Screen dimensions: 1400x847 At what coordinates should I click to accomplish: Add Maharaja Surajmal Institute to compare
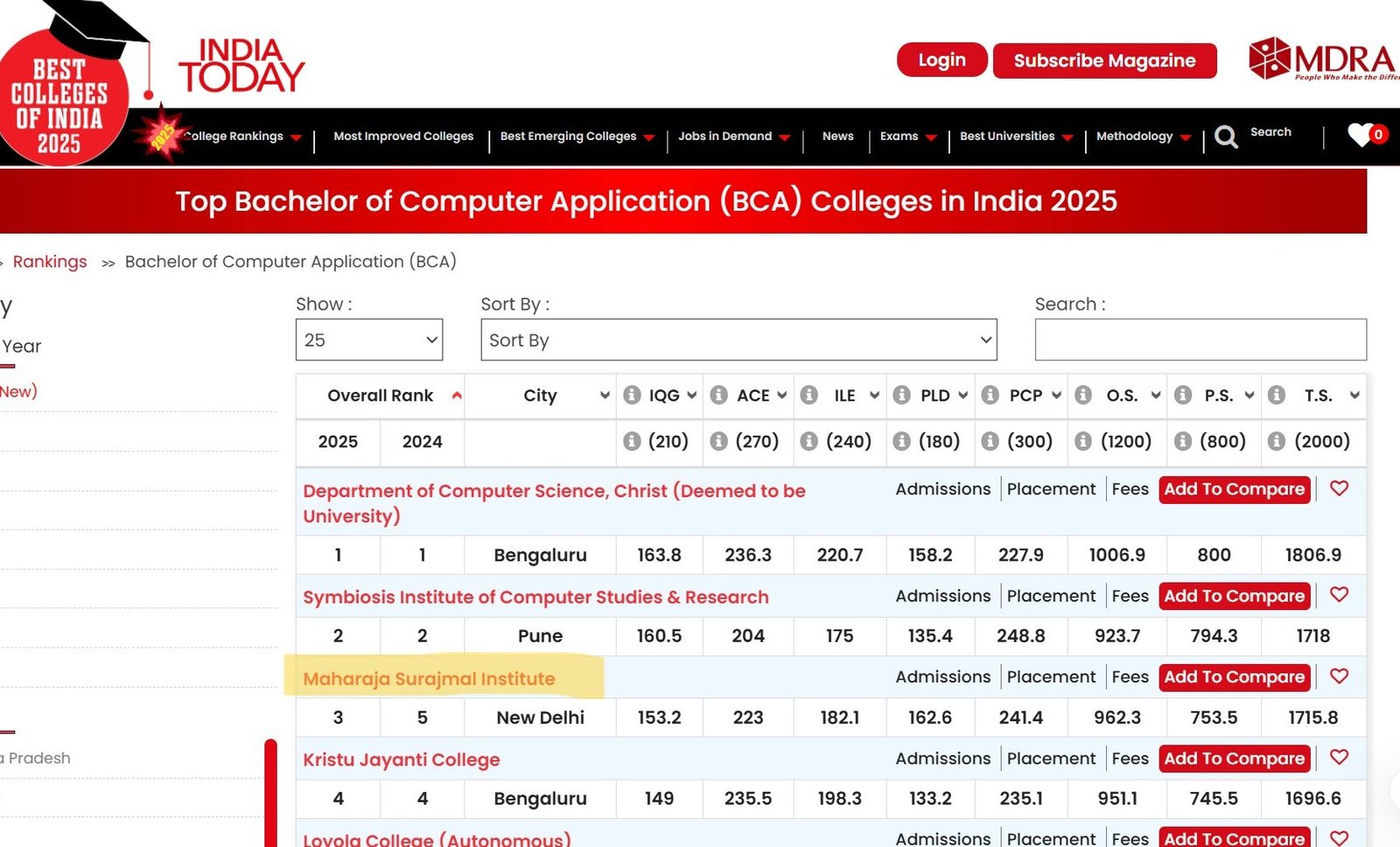1234,677
